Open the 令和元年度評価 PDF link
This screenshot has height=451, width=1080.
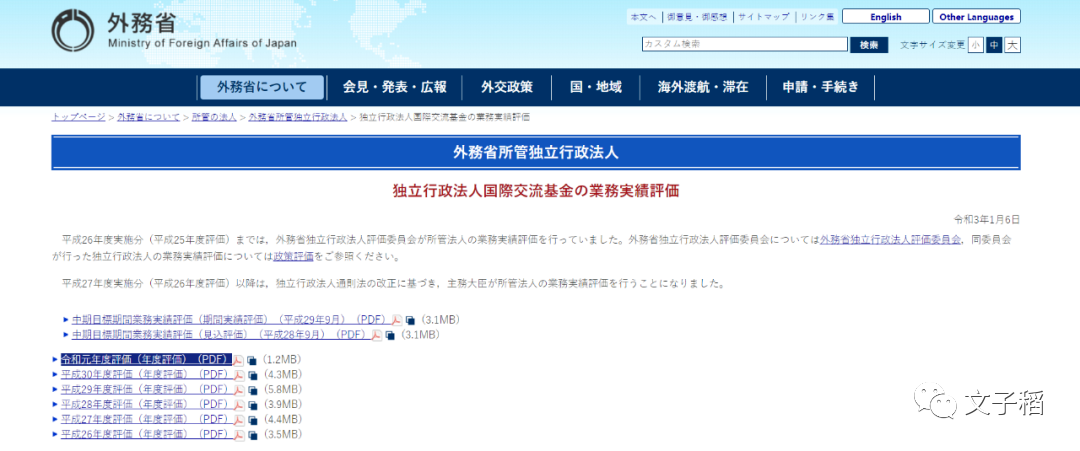click(x=145, y=360)
